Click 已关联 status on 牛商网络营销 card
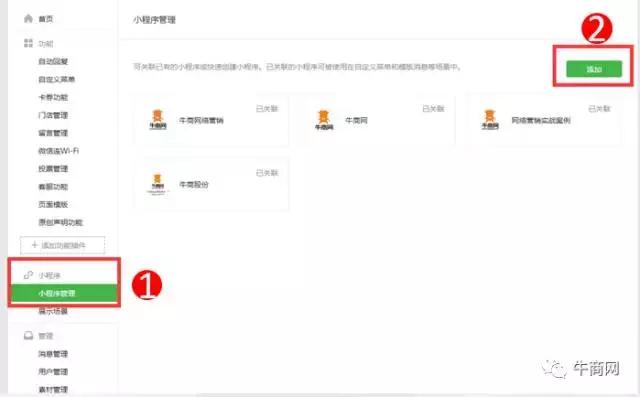 267,109
